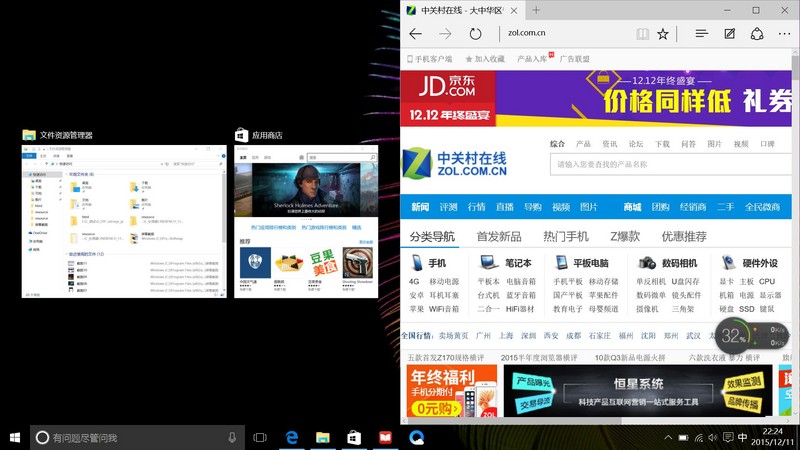Click the forward navigation arrow in Edge

click(445, 34)
